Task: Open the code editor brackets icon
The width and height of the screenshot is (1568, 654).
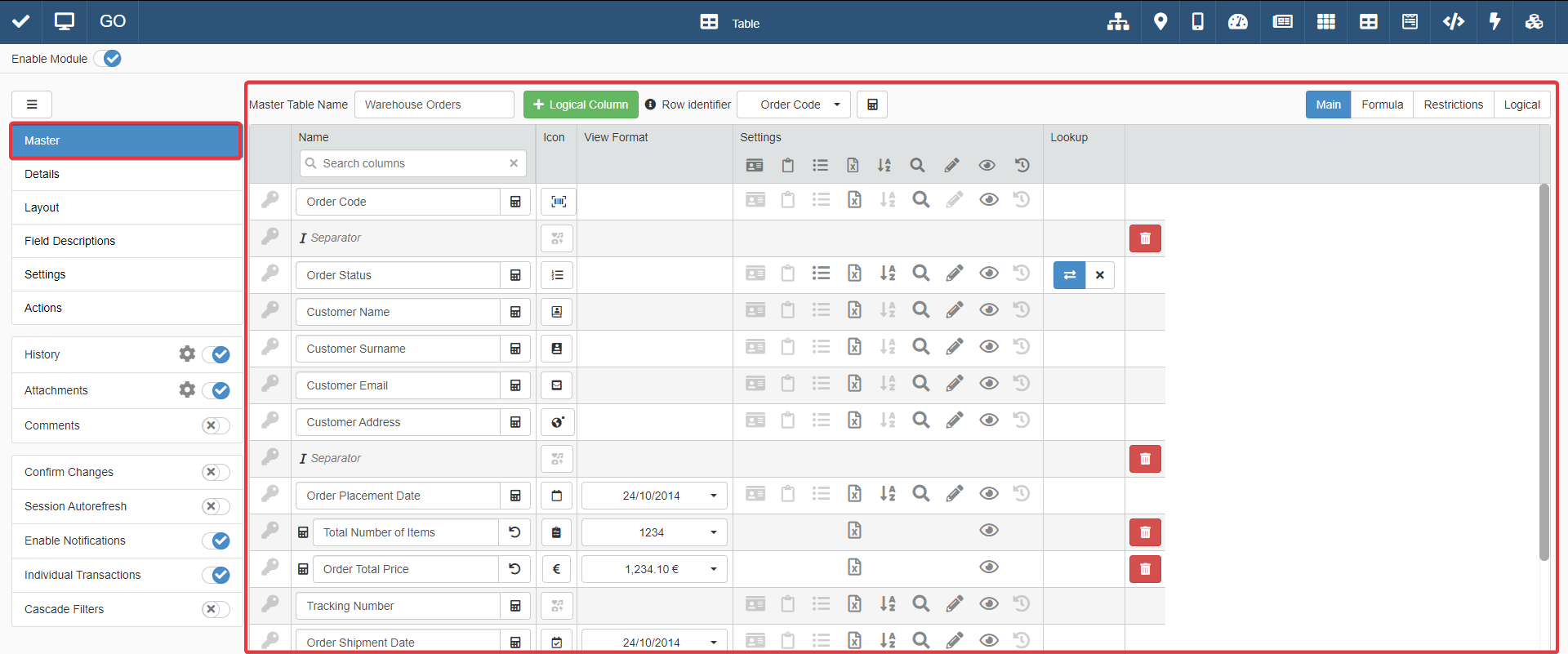Action: pos(1453,22)
